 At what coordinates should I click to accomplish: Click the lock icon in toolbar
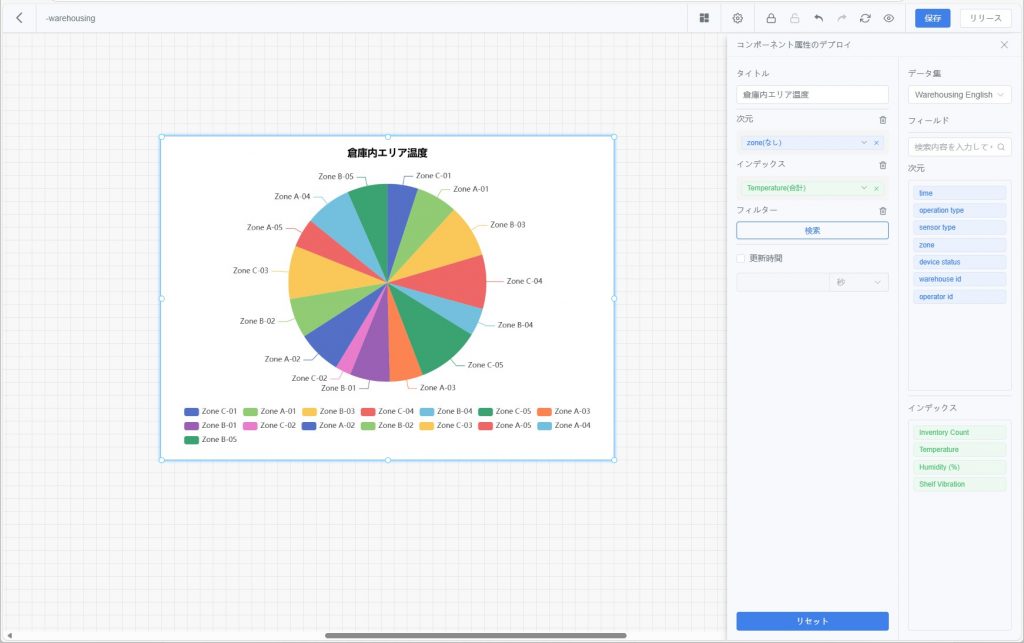click(771, 18)
